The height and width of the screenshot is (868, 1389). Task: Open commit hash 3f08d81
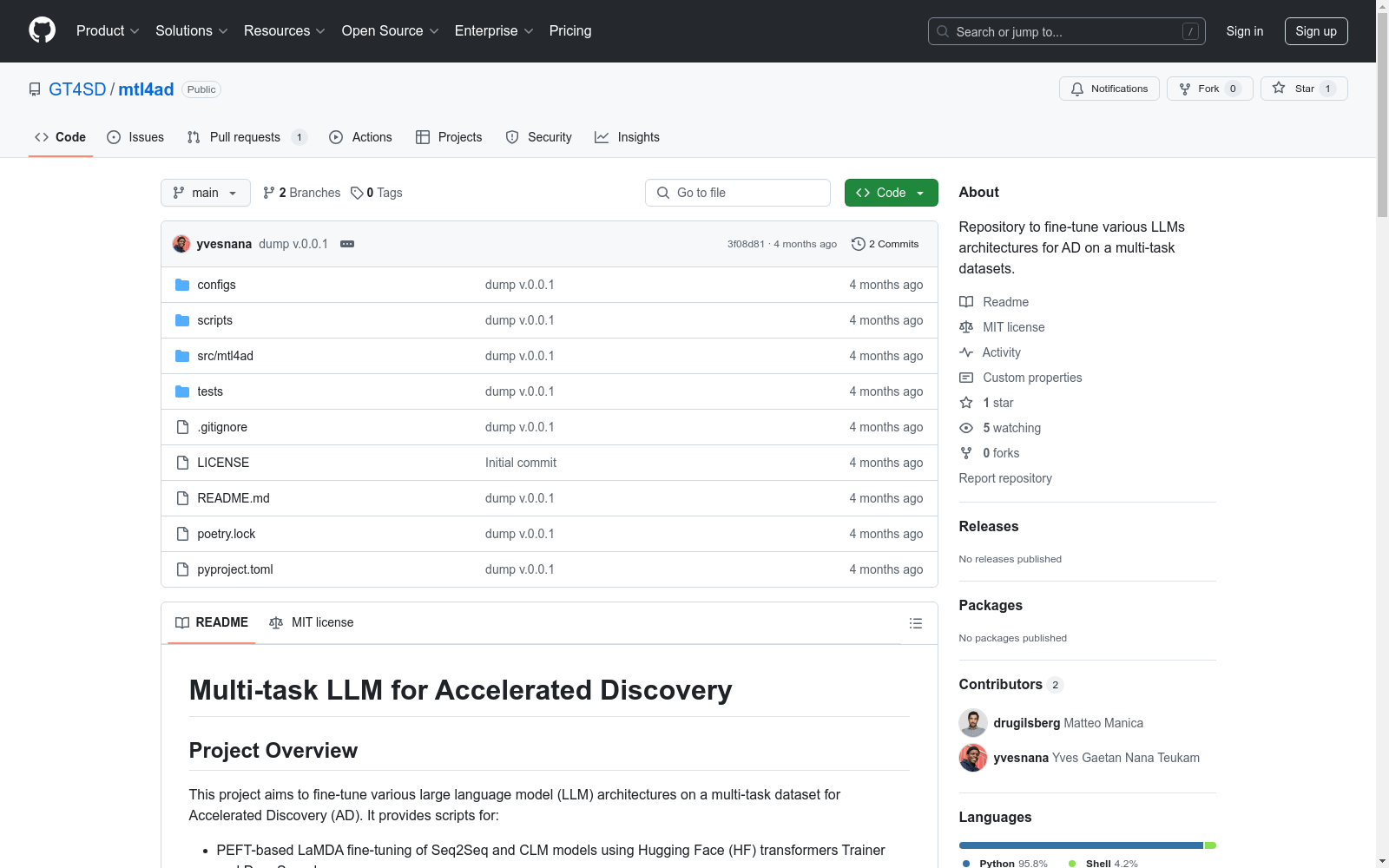point(746,244)
